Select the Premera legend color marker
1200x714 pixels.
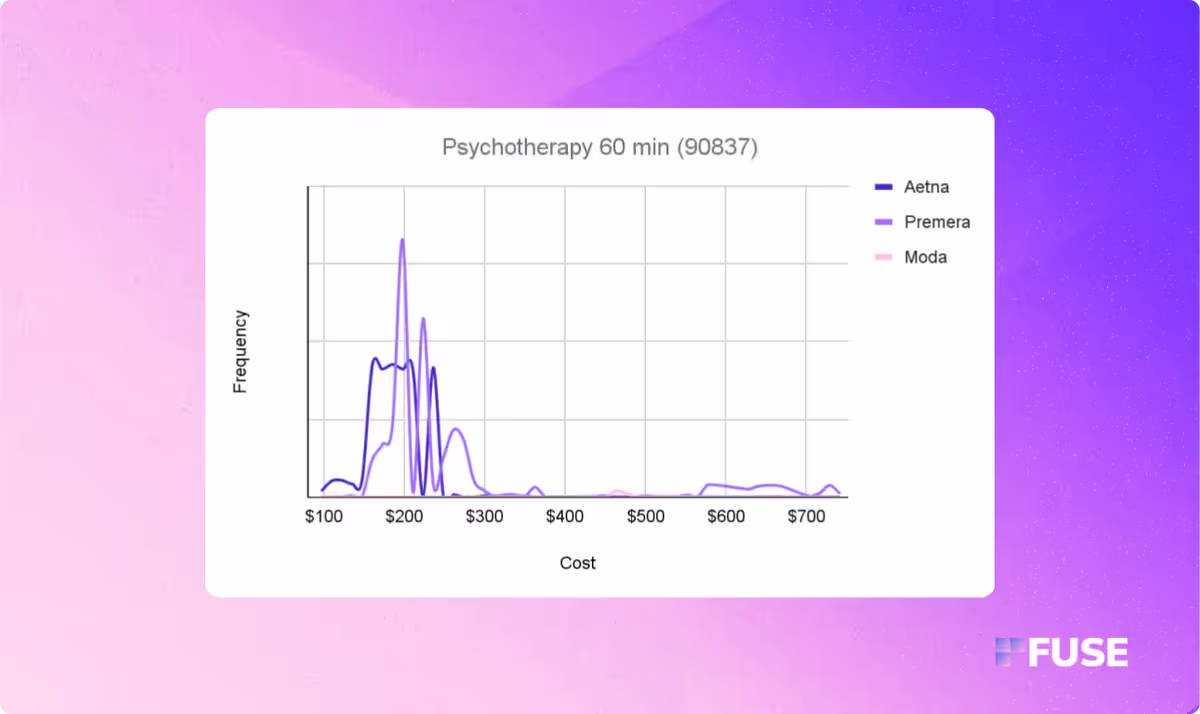point(884,222)
